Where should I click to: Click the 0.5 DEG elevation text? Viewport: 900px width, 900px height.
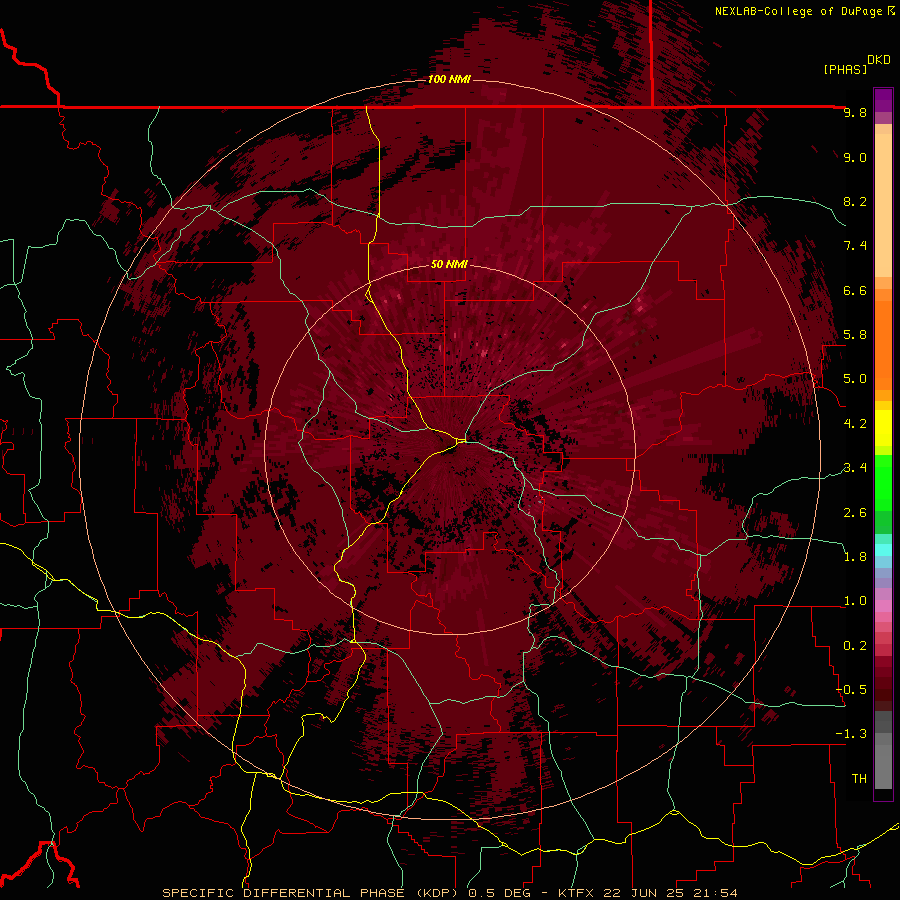pos(501,893)
